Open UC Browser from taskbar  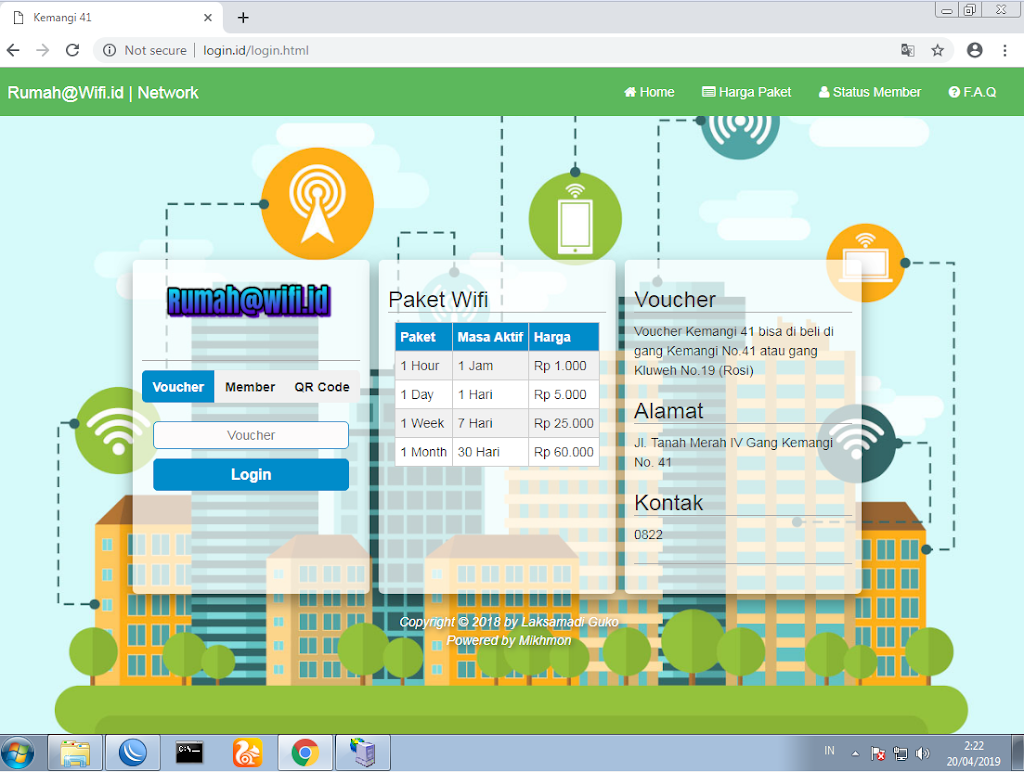pos(248,753)
